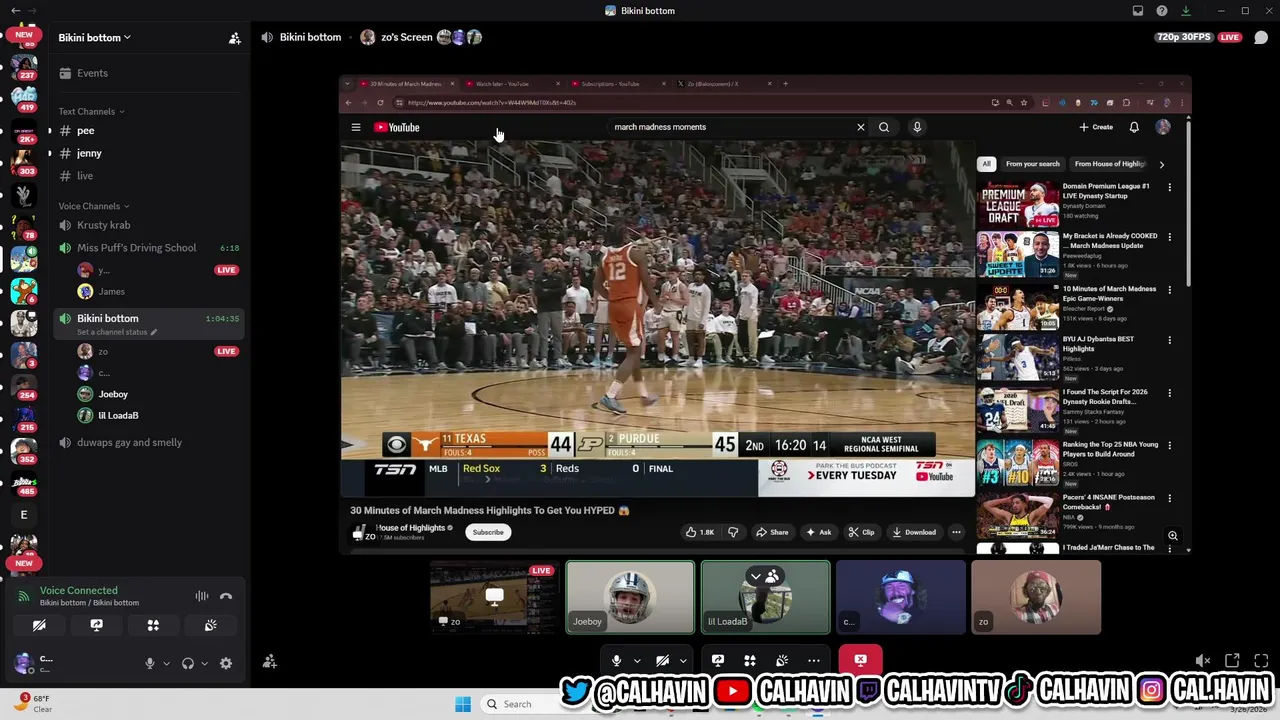1280x720 pixels.
Task: Open the #live text channel
Action: point(85,176)
